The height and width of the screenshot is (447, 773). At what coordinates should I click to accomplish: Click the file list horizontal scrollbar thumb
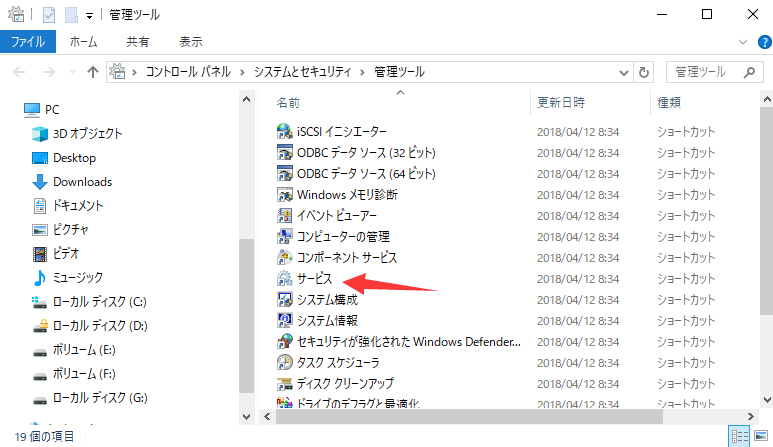click(469, 417)
